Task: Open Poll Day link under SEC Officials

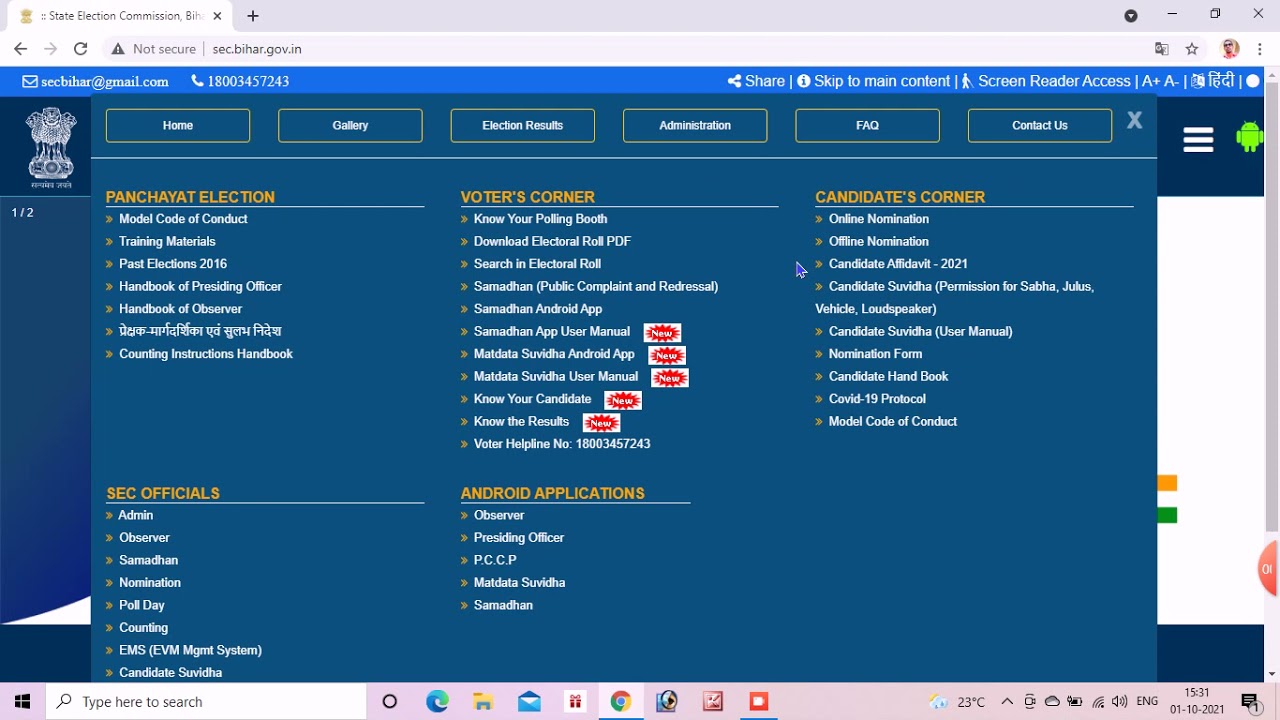Action: (x=142, y=605)
